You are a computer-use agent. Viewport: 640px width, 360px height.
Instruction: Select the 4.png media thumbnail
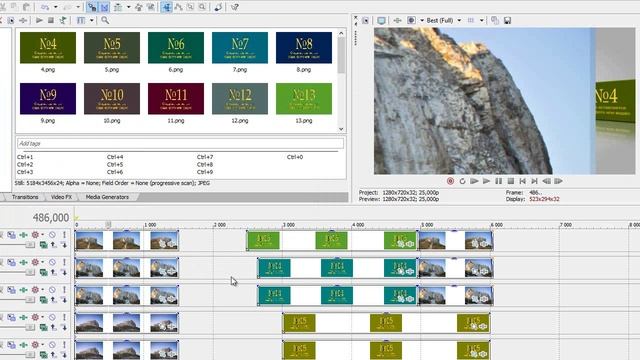pyautogui.click(x=48, y=48)
